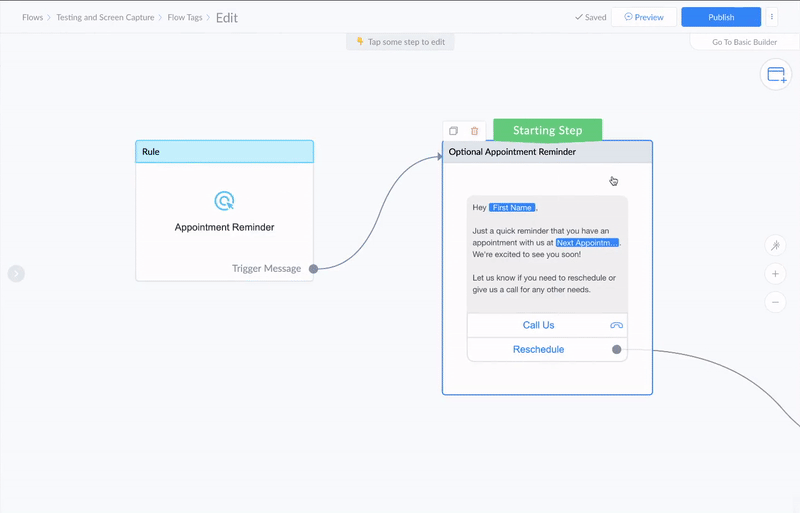Click the Preview button
The image size is (800, 513).
644,17
